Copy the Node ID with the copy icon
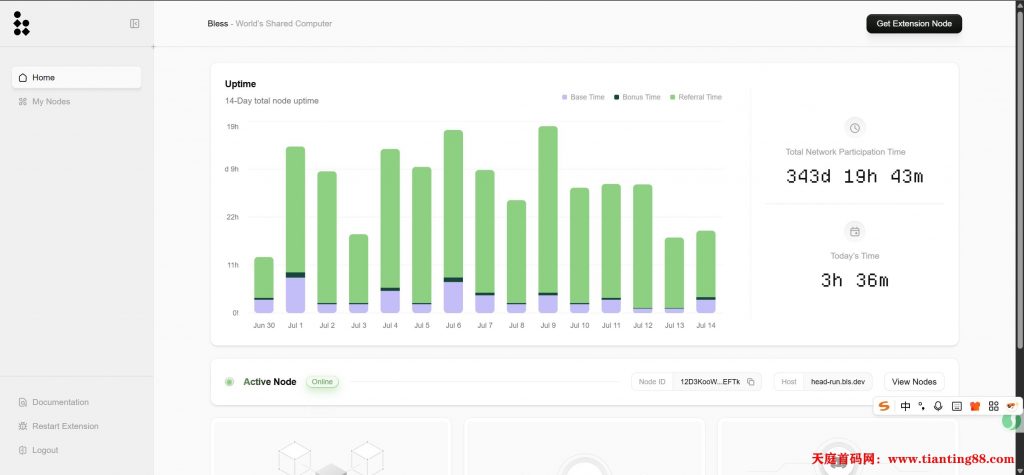Viewport: 1024px width, 475px height. point(750,382)
